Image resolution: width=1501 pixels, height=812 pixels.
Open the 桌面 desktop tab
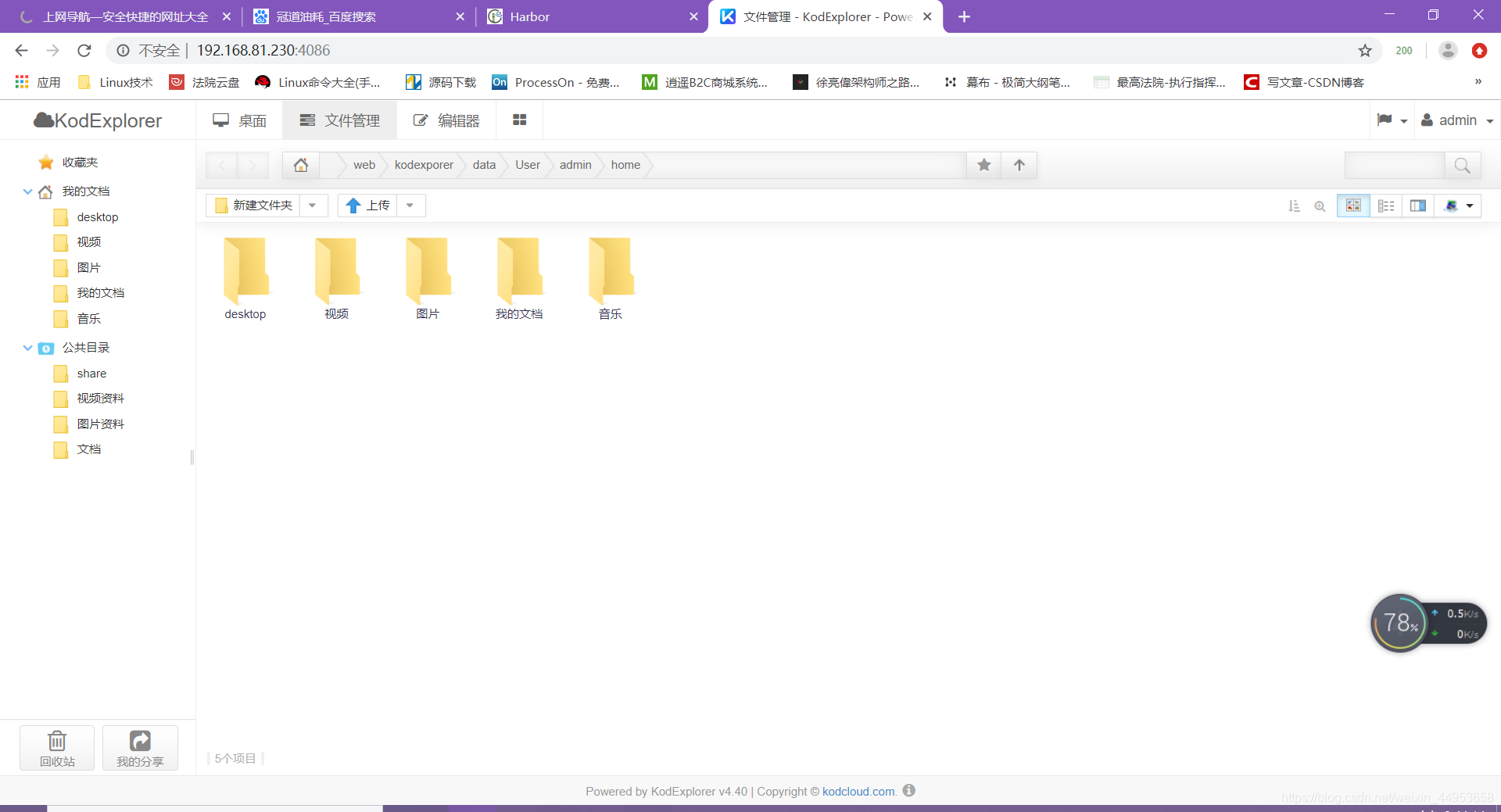[x=239, y=120]
